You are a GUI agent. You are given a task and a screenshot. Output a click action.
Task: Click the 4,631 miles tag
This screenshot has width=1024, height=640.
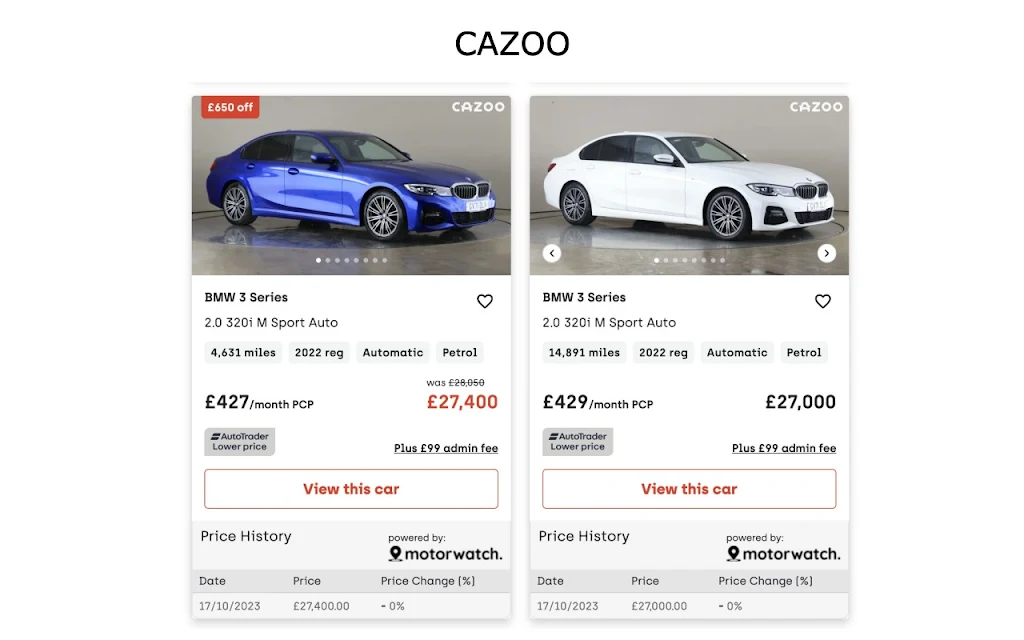click(x=243, y=353)
